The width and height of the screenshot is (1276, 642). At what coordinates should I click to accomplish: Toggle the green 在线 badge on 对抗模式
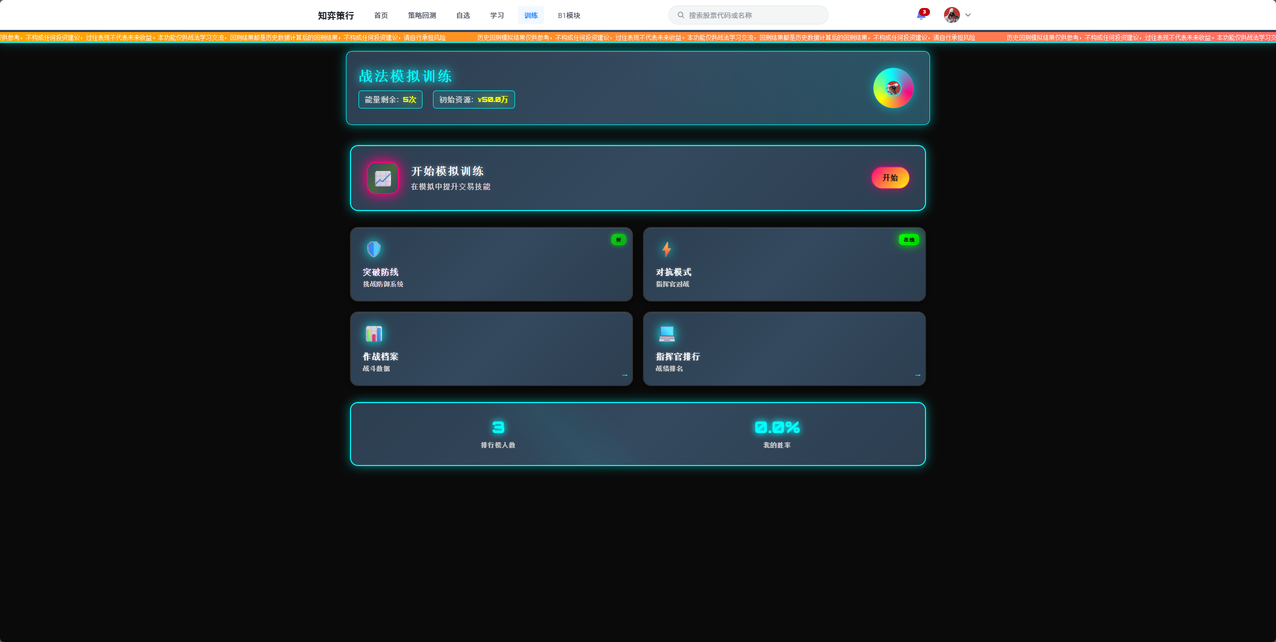pyautogui.click(x=907, y=239)
